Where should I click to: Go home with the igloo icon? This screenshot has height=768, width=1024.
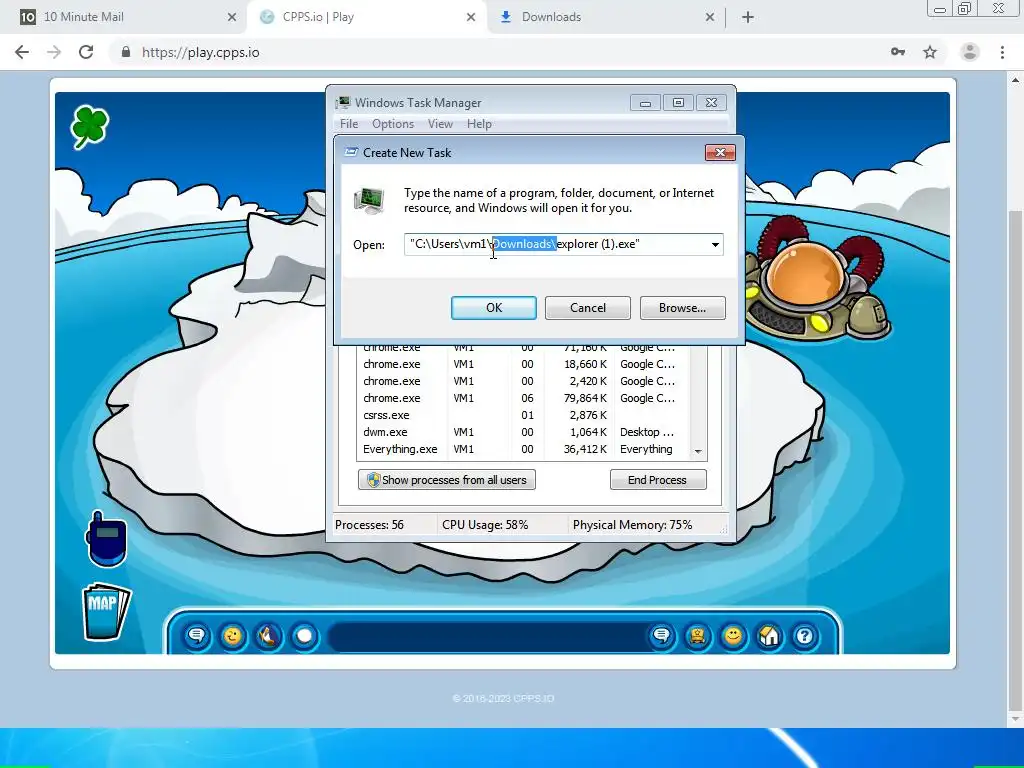pyautogui.click(x=769, y=635)
